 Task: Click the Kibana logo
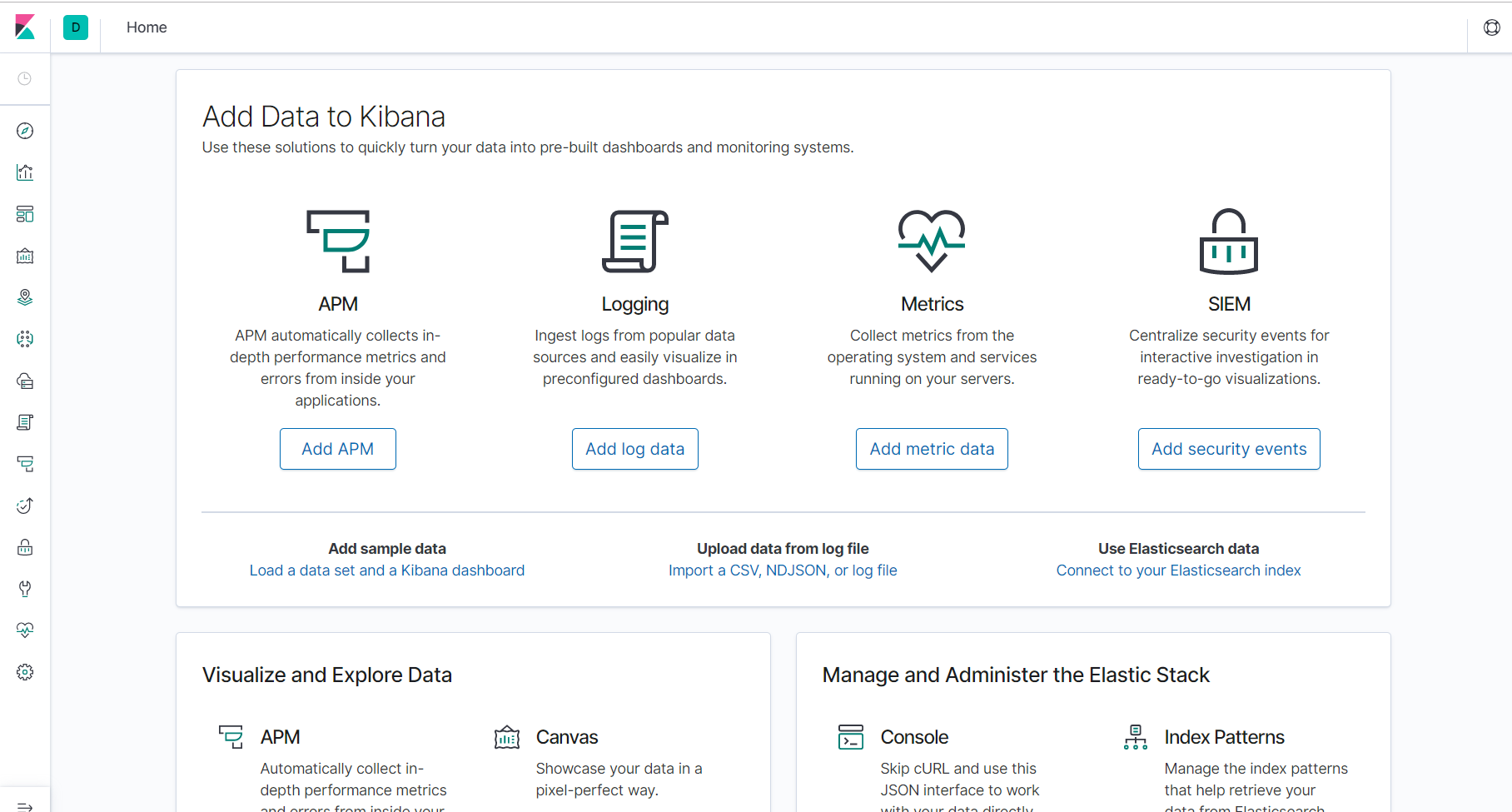click(x=25, y=27)
